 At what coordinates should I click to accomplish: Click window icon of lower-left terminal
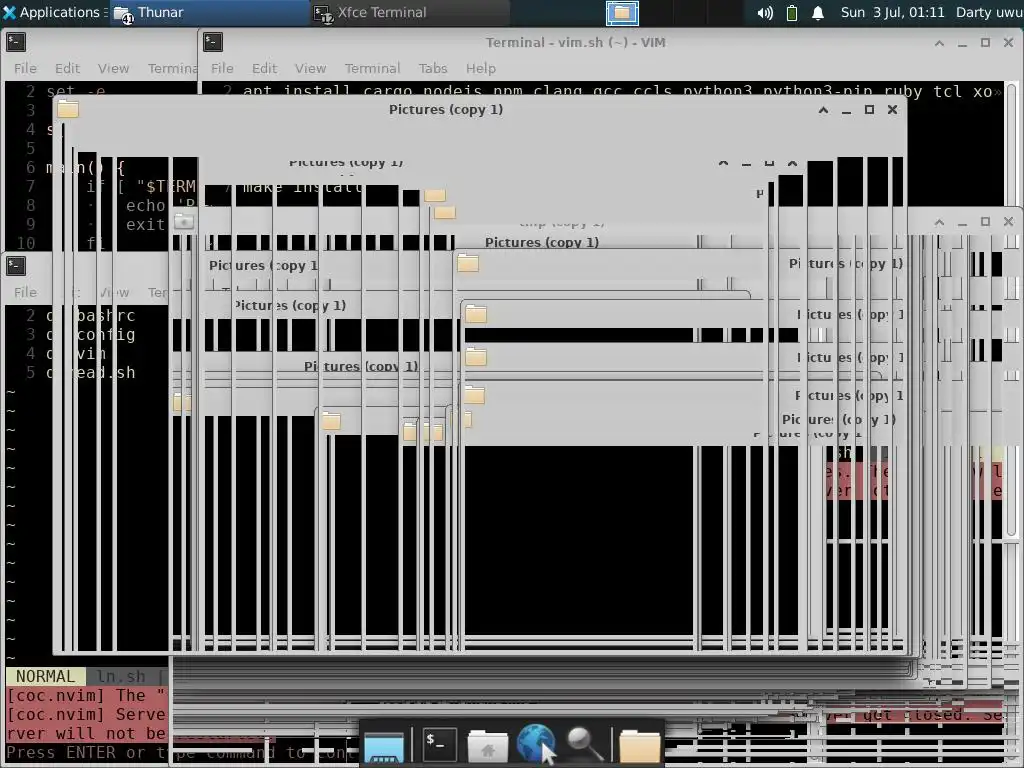(16, 266)
